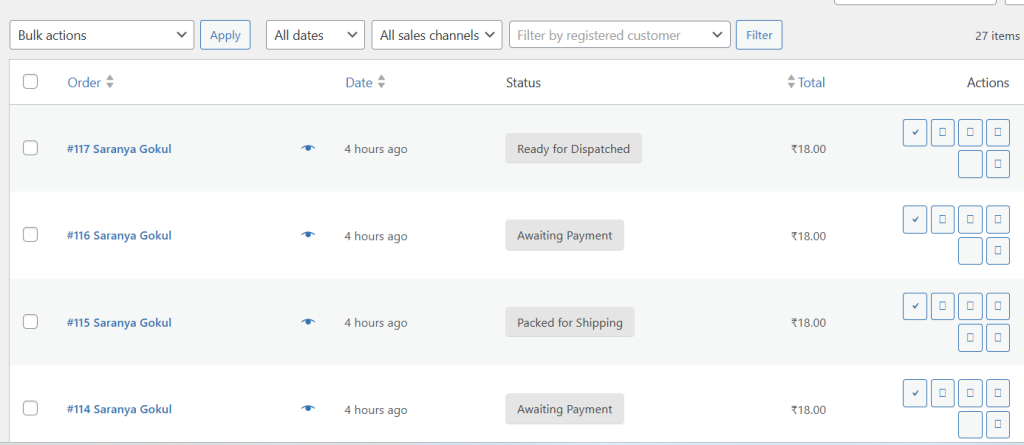Click the checkmark action button for order #116

(x=914, y=218)
